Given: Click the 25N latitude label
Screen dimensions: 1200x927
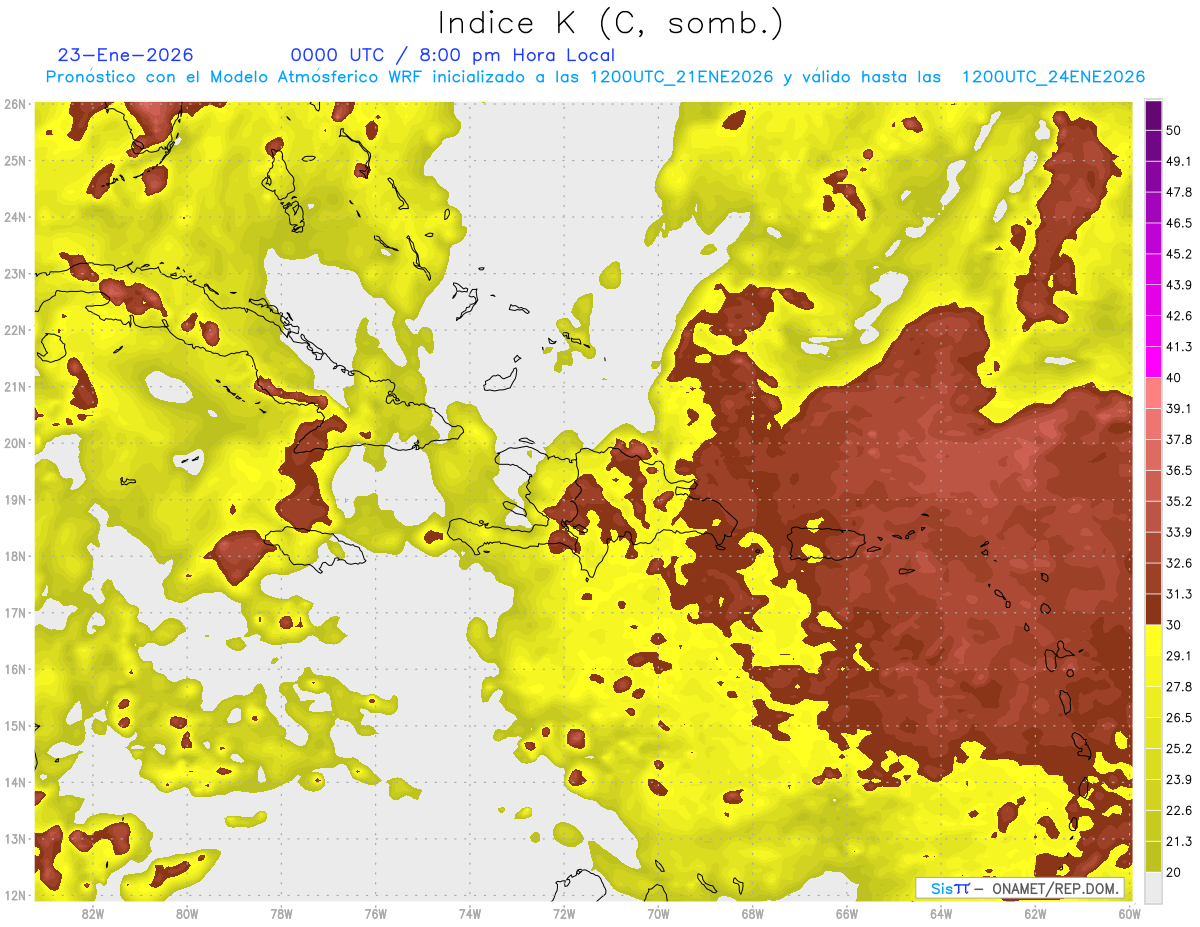Looking at the screenshot, I should pyautogui.click(x=15, y=161).
